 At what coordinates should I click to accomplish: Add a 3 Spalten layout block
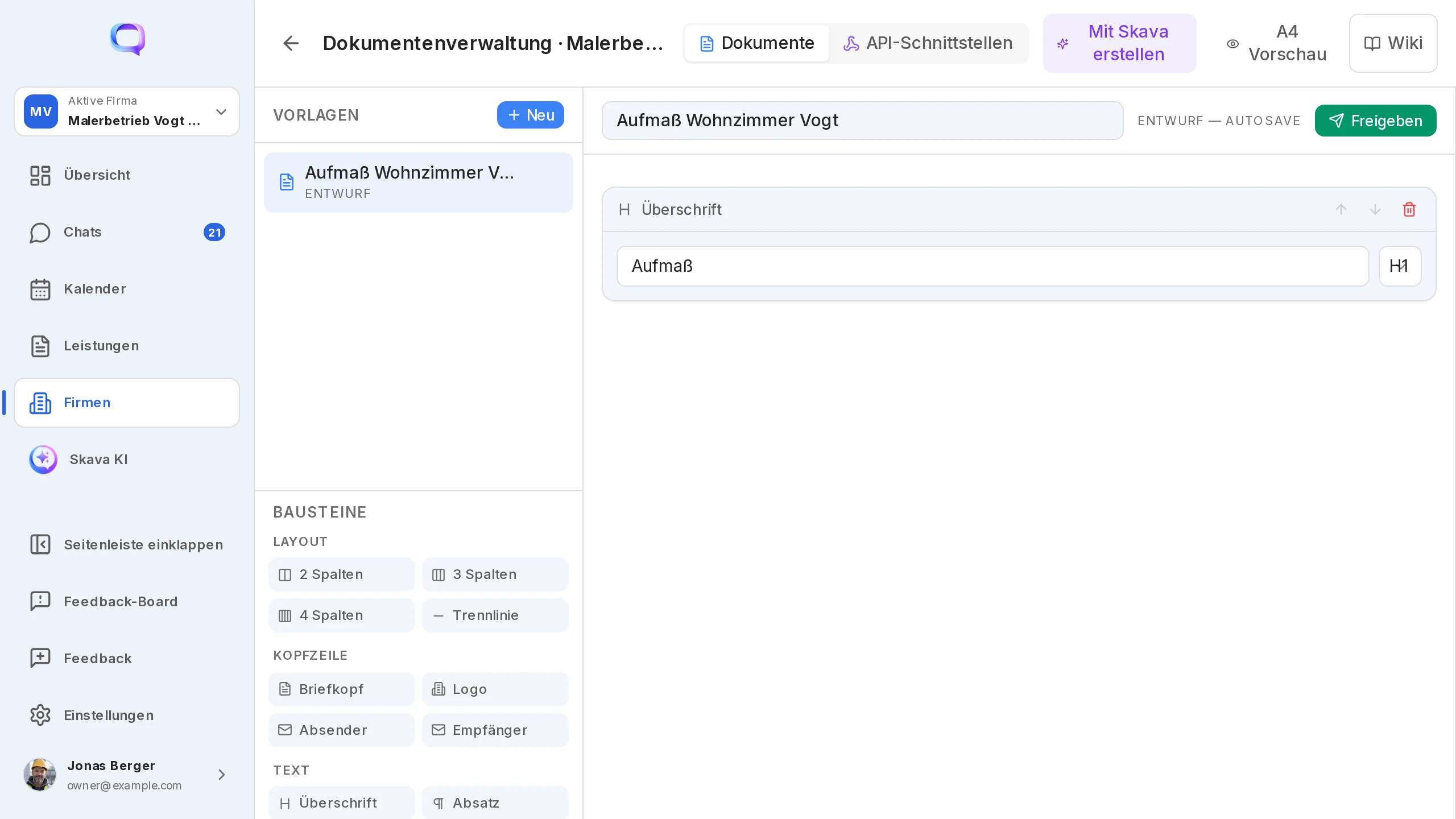(x=495, y=574)
